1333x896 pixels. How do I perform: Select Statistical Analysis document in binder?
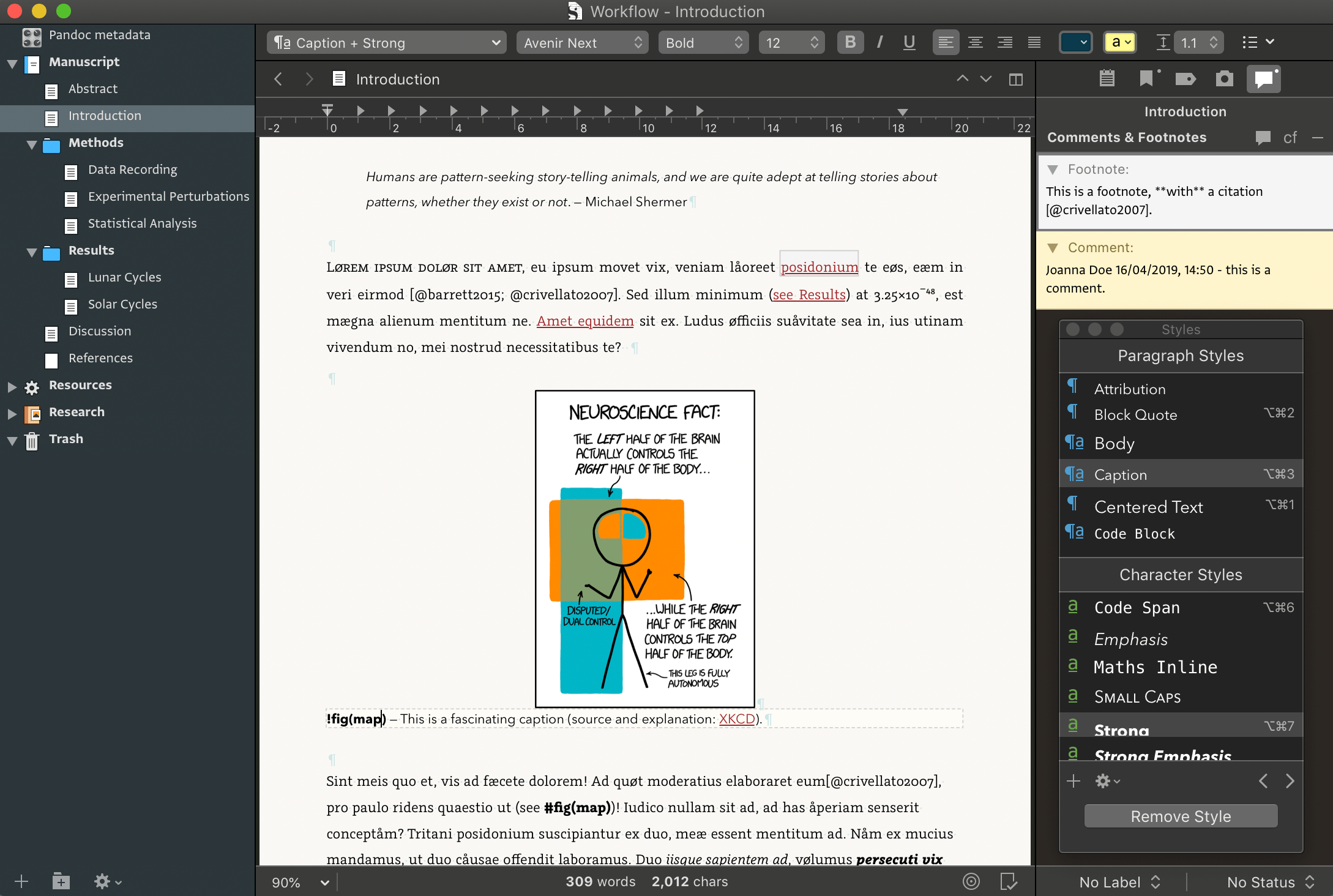point(142,224)
